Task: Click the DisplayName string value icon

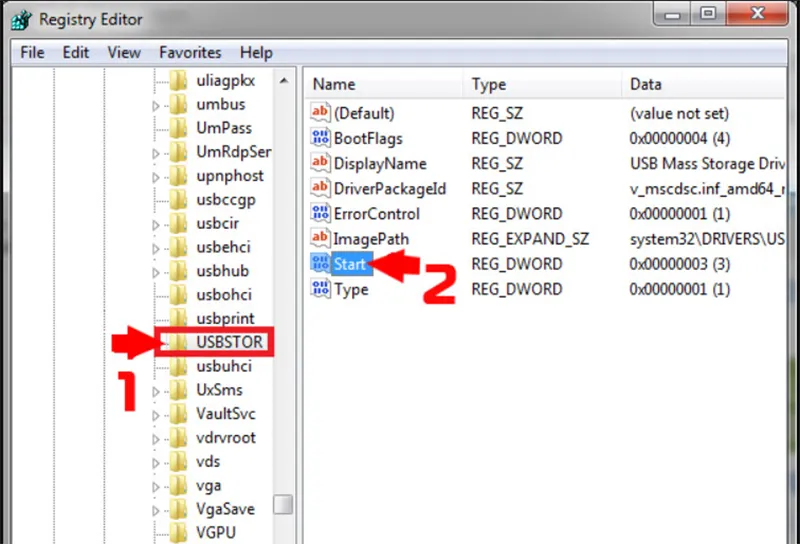Action: [320, 164]
